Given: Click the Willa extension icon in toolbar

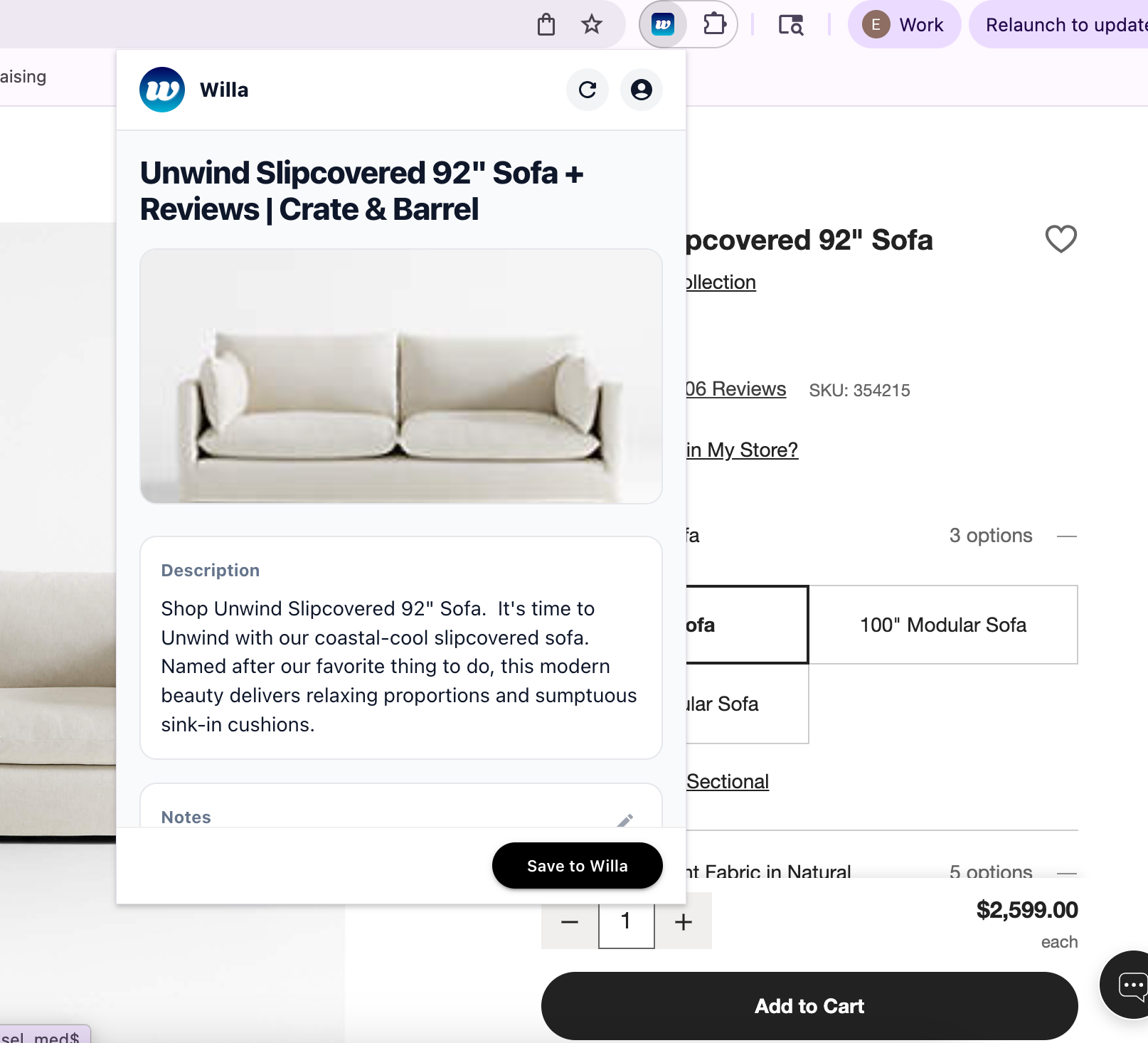Looking at the screenshot, I should click(x=663, y=25).
